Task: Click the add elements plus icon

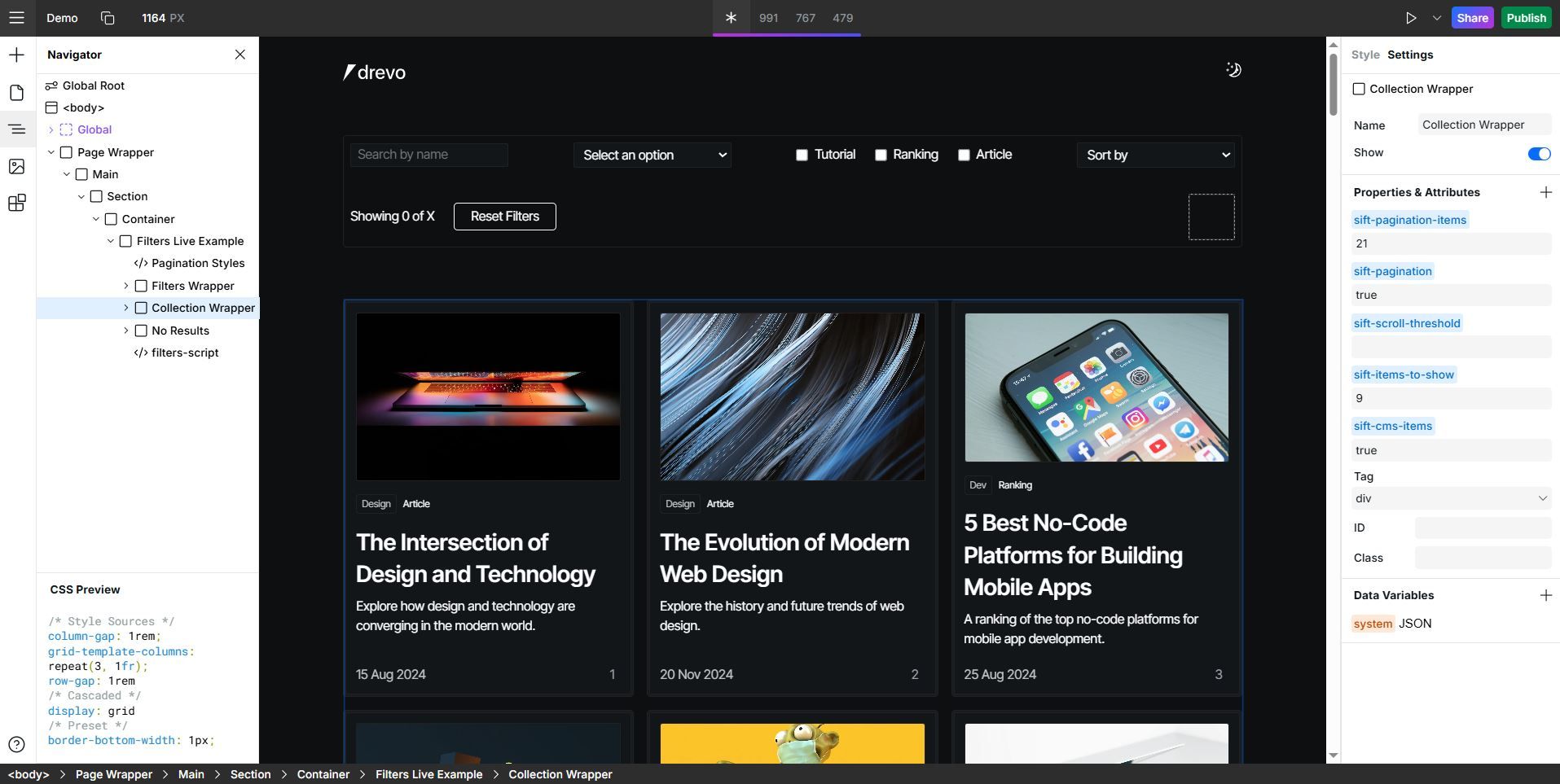Action: pos(16,55)
